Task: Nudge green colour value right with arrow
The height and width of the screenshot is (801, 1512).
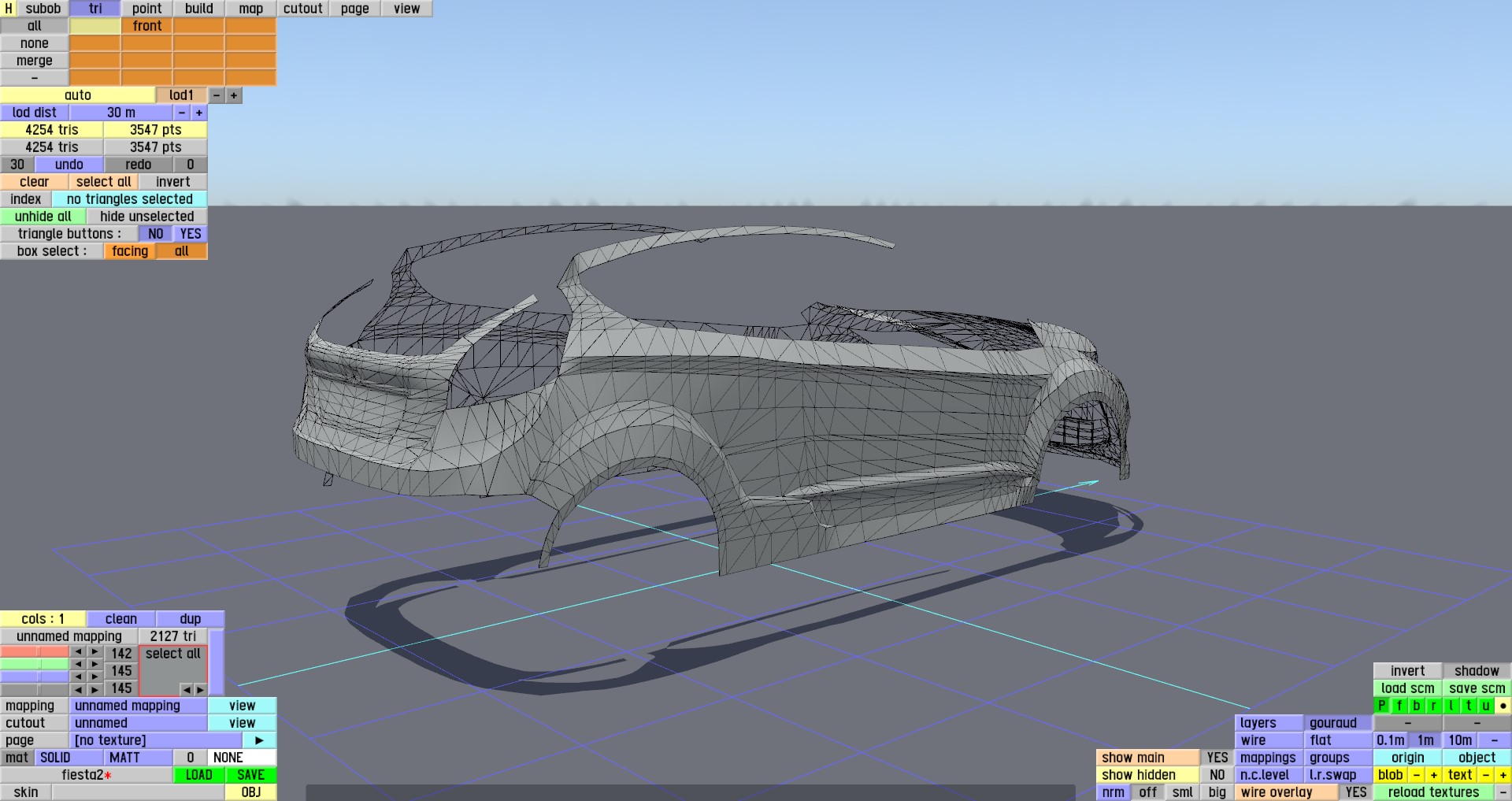Action: [95, 665]
